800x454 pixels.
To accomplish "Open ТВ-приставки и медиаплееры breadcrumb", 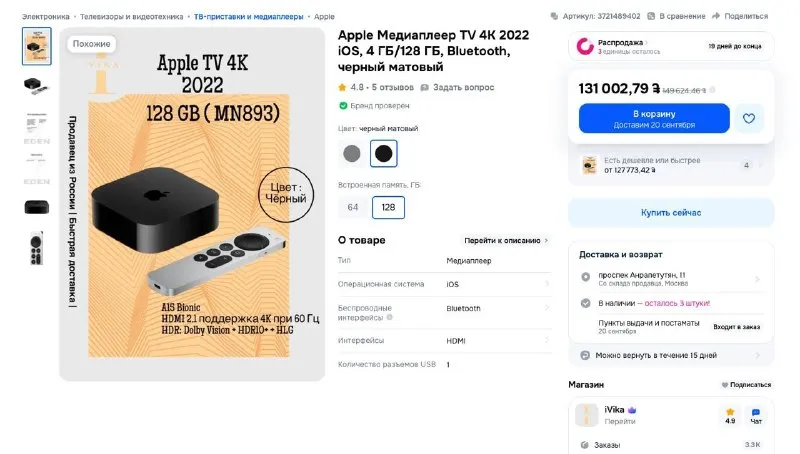I will 248,17.
